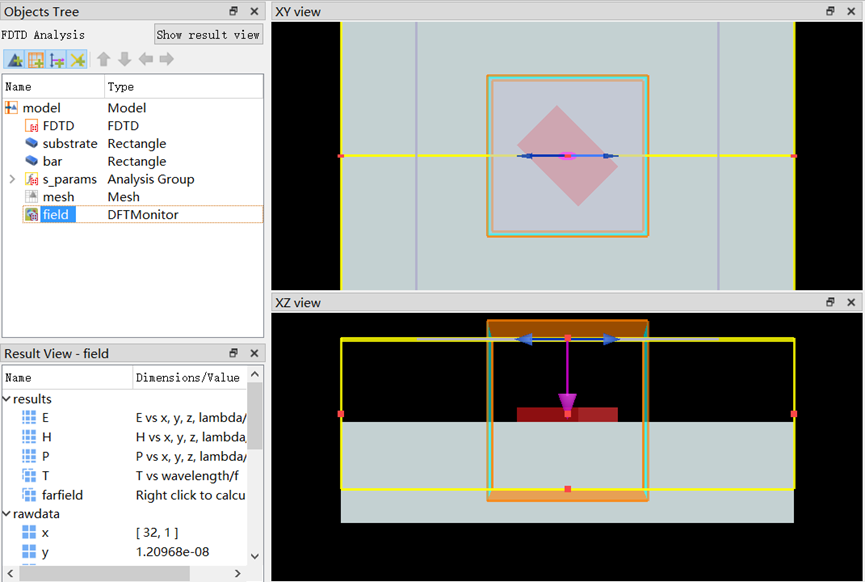Move object down with the down arrow
Image resolution: width=865 pixels, height=582 pixels.
click(125, 59)
